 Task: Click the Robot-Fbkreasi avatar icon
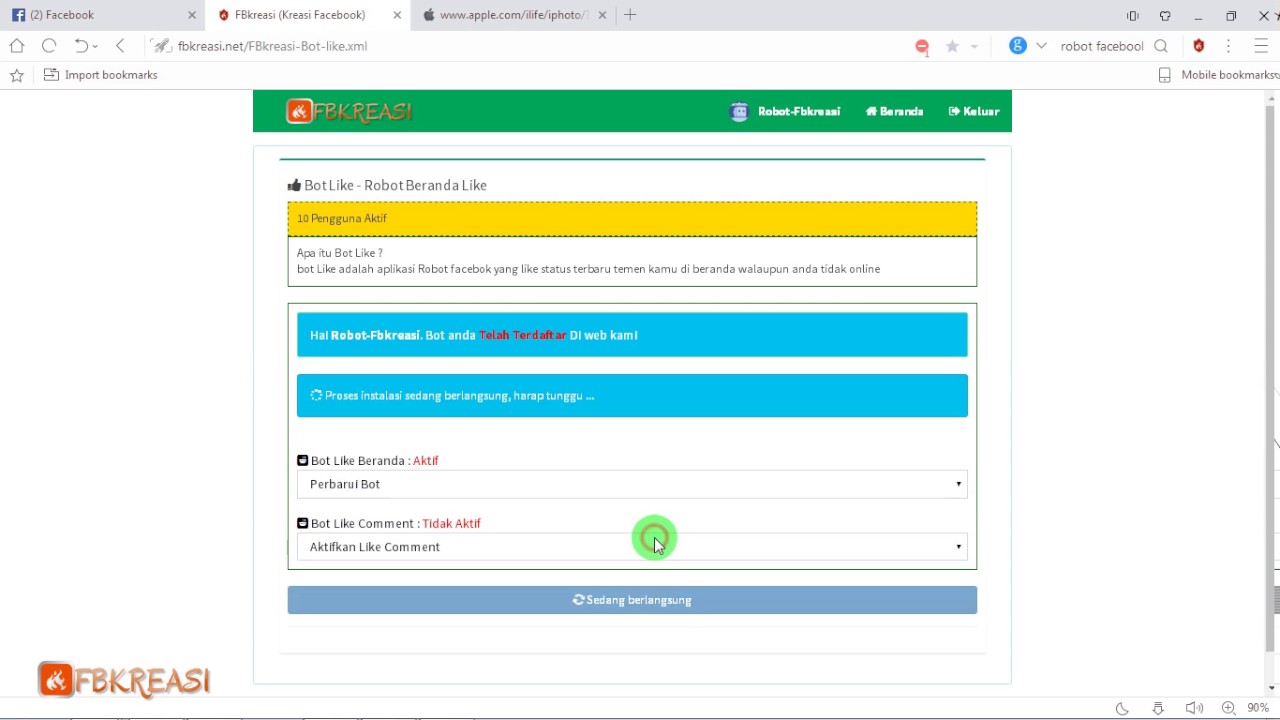[x=739, y=111]
